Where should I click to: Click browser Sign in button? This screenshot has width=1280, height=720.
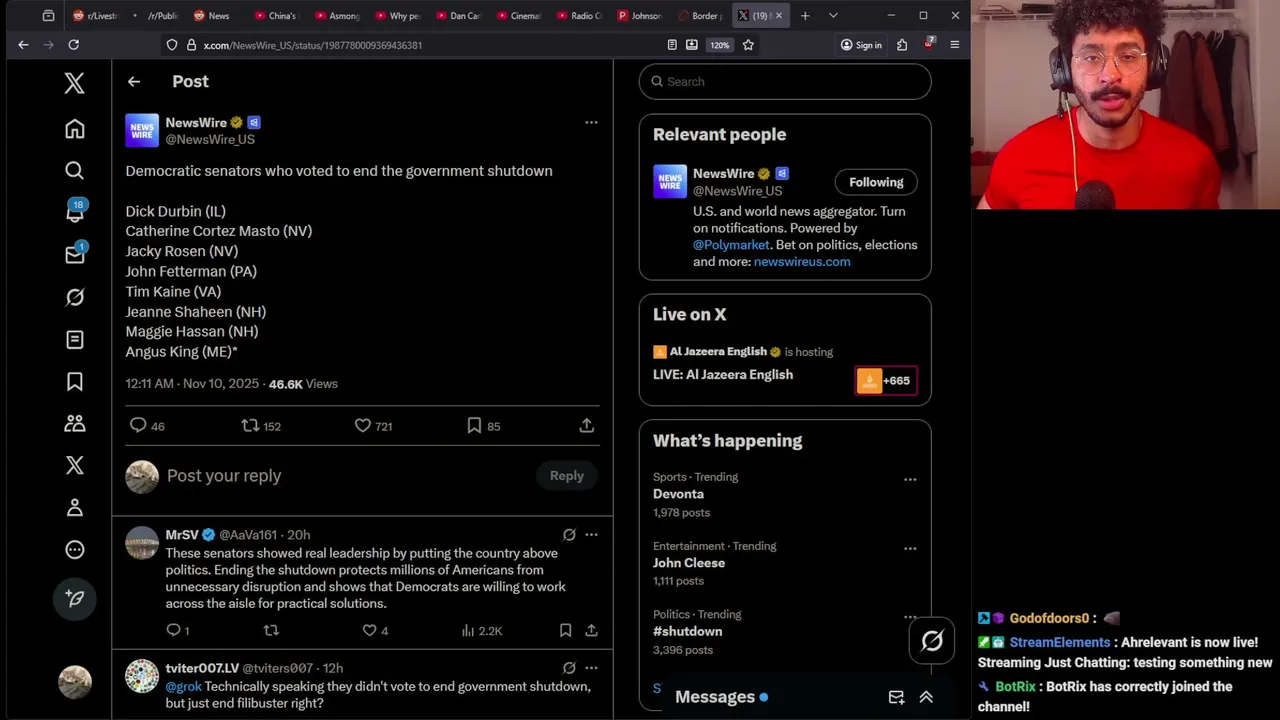point(861,45)
